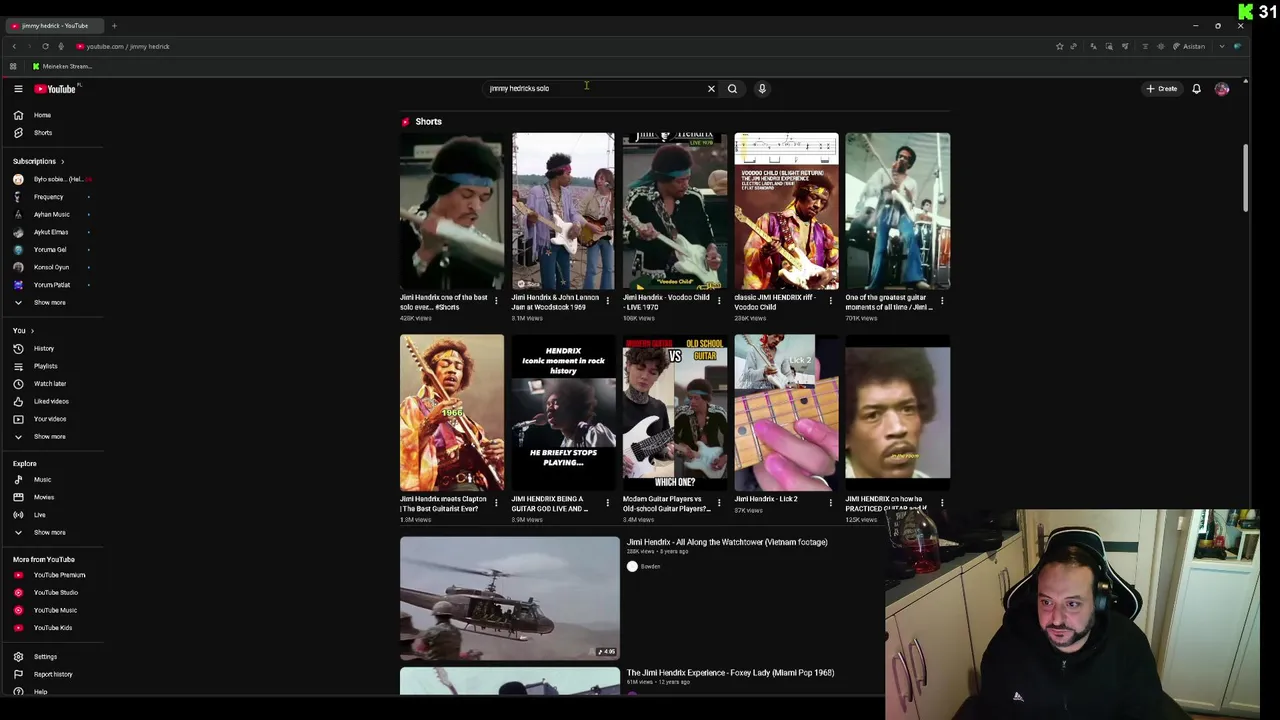Open the Asistan browser assistant

pos(1188,46)
